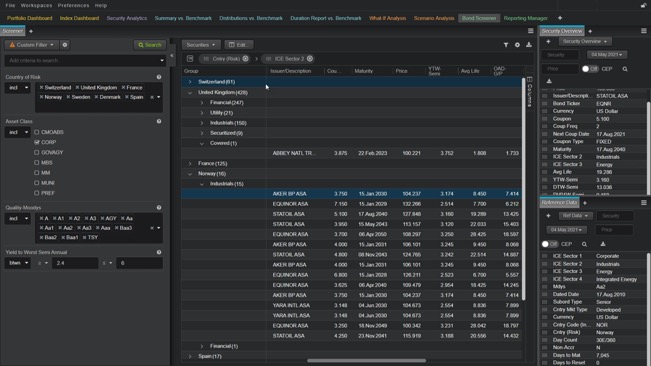Uncheck the CORP asset class
This screenshot has width=651, height=366.
coord(37,142)
